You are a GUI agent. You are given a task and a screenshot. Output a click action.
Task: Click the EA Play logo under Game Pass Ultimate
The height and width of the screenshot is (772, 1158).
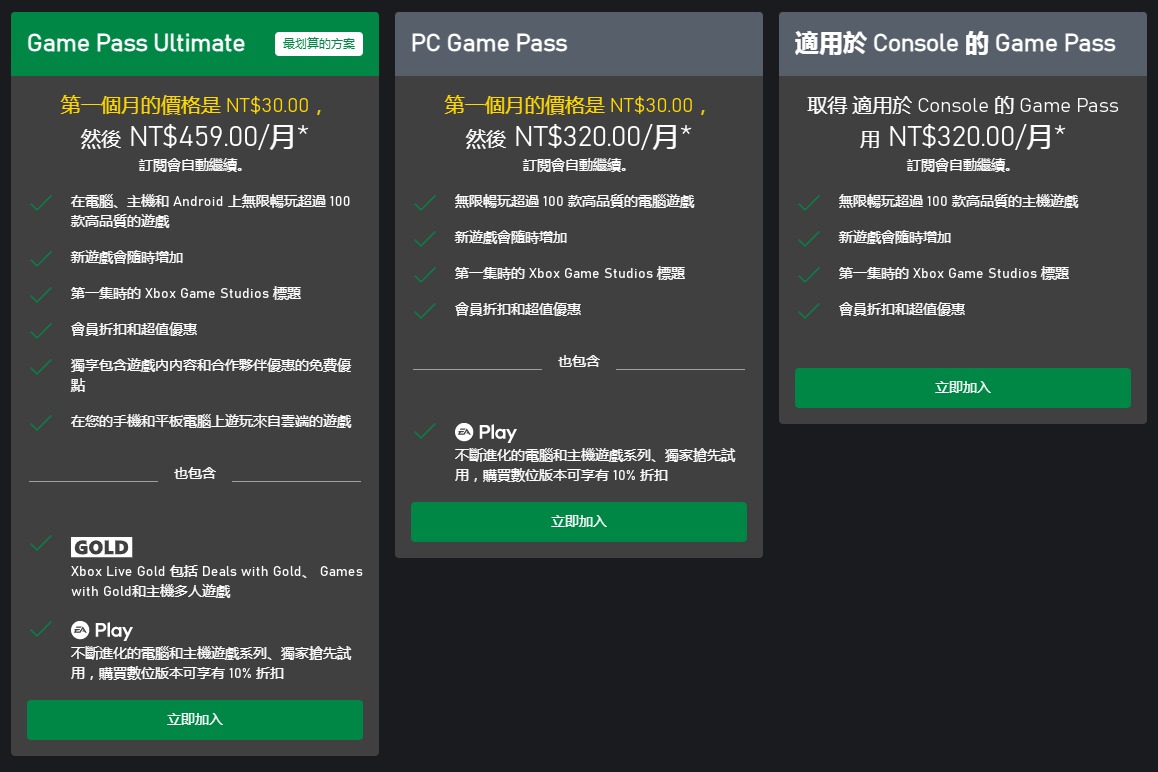(x=101, y=631)
